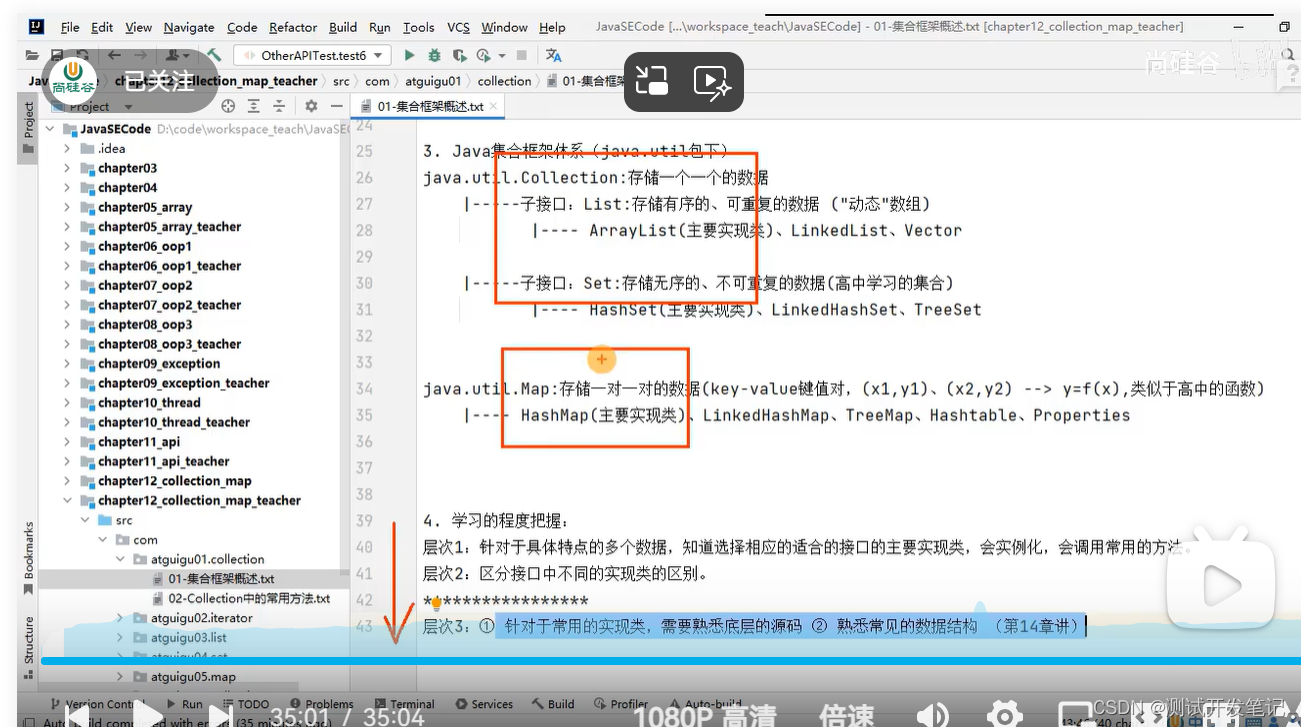Open the Terminal tool window
1301x727 pixels.
pyautogui.click(x=404, y=704)
